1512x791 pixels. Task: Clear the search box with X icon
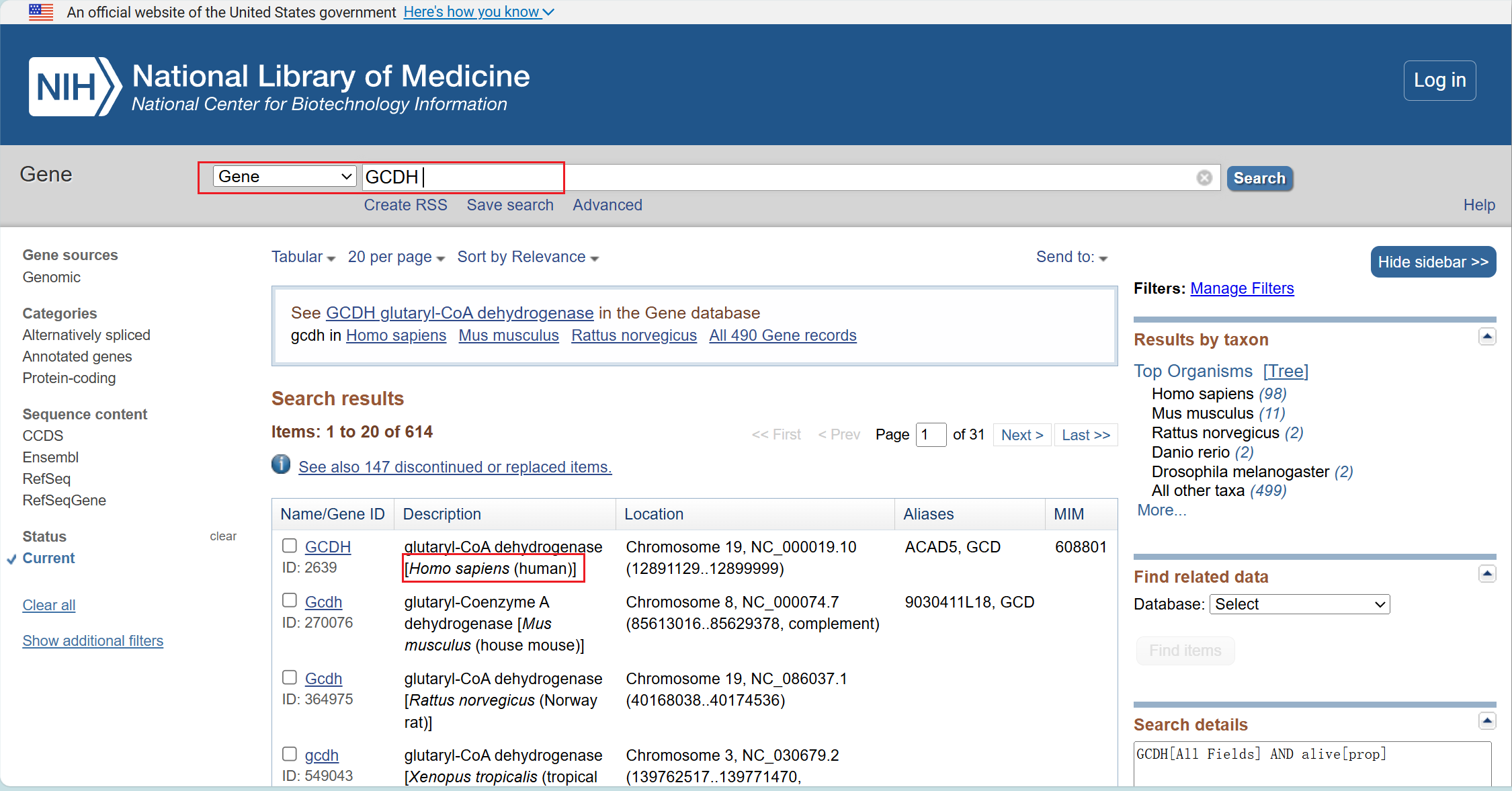pyautogui.click(x=1204, y=177)
